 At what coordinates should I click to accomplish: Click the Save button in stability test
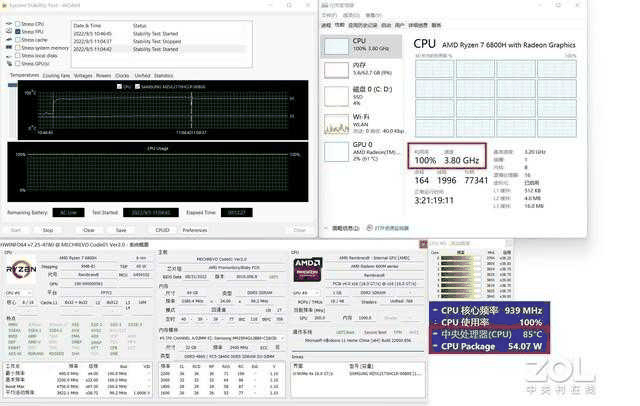click(x=121, y=230)
